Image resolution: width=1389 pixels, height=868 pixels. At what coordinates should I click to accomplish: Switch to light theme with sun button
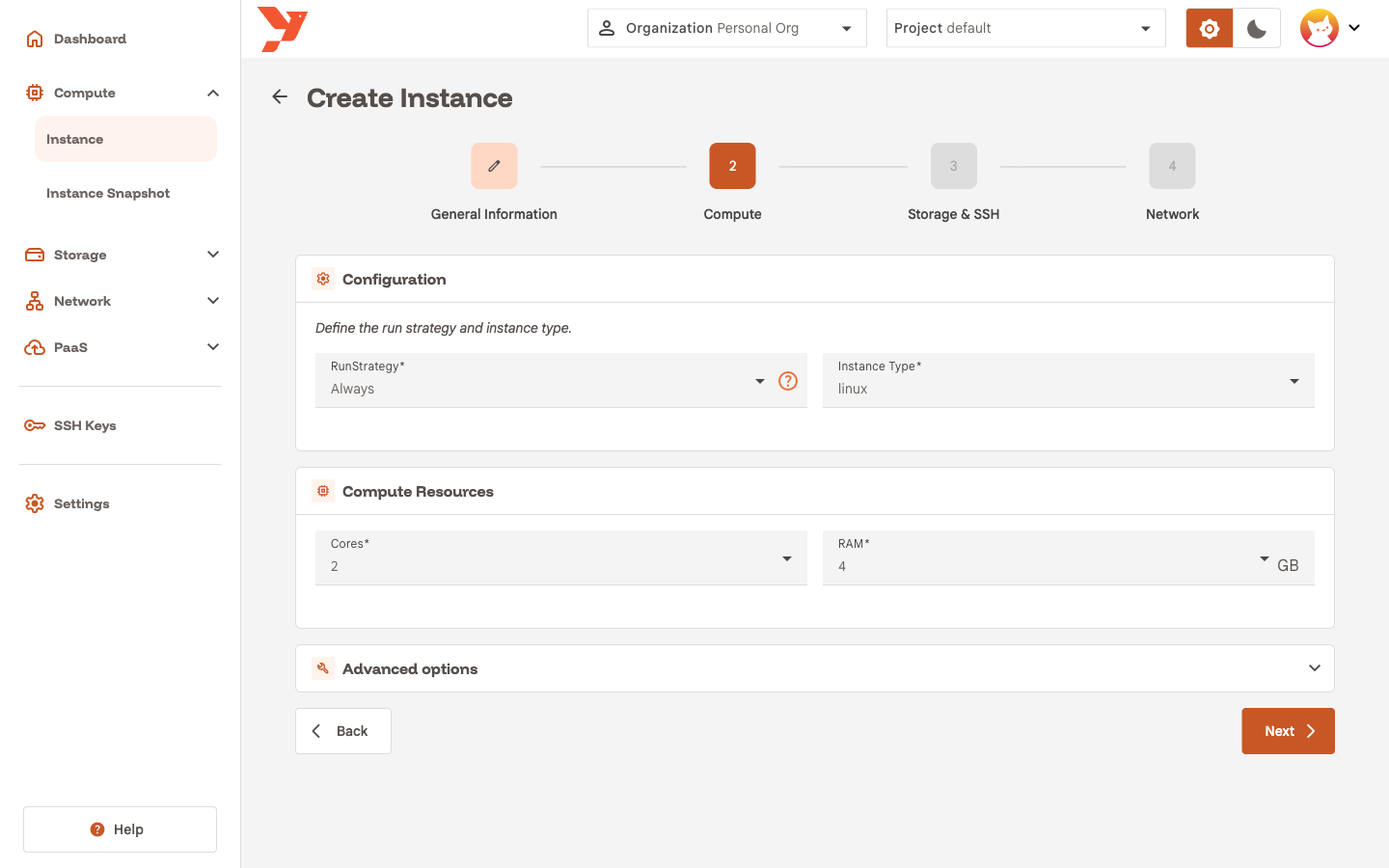point(1210,28)
